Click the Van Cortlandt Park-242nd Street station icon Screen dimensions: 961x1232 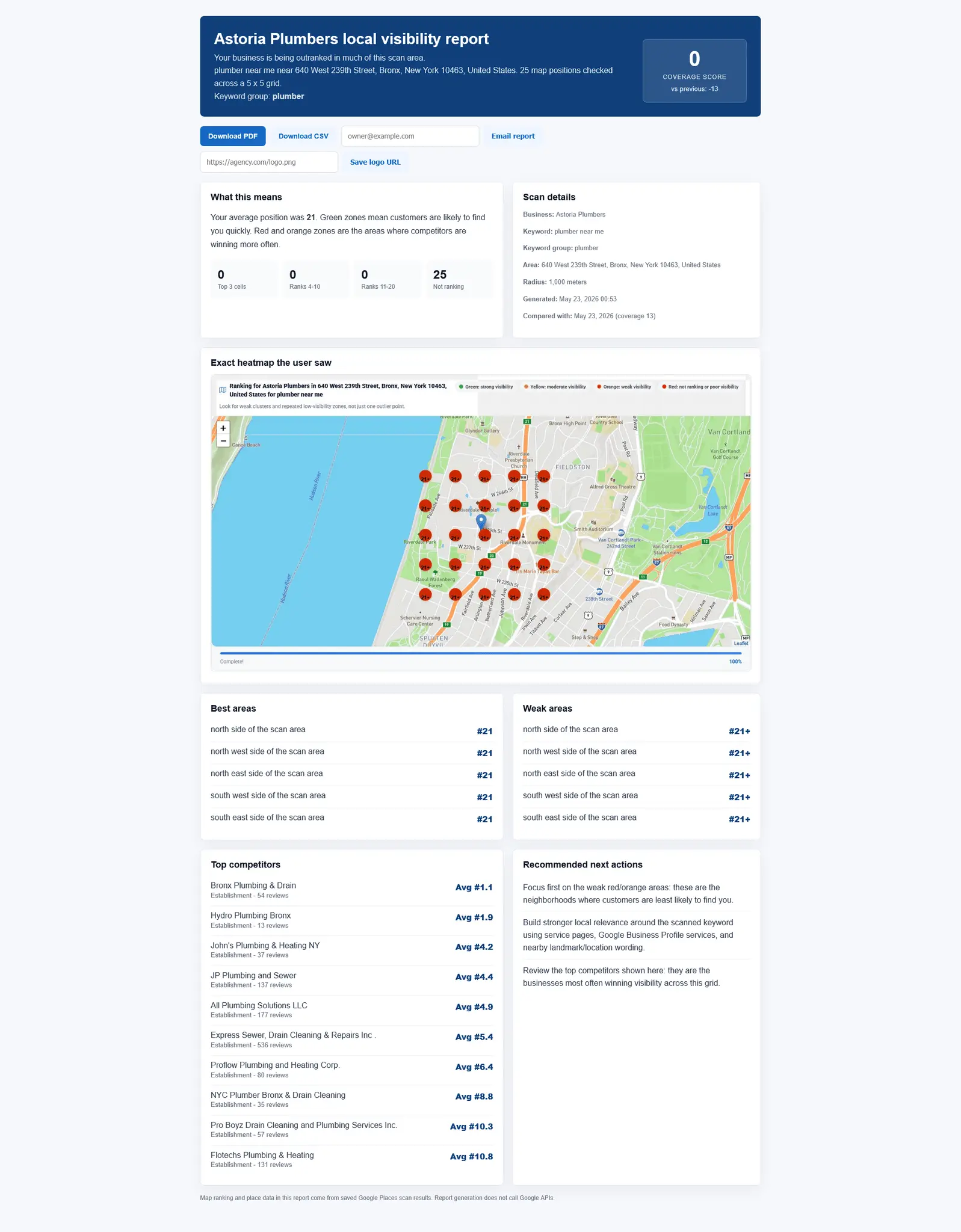[621, 533]
